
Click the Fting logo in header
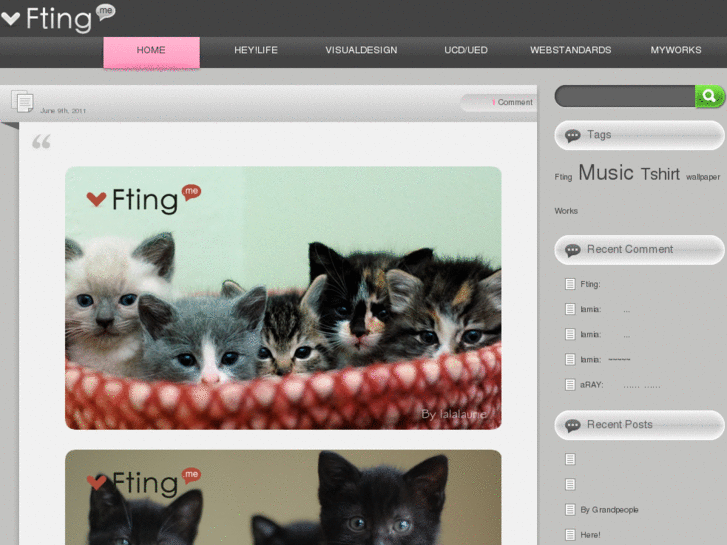click(58, 18)
